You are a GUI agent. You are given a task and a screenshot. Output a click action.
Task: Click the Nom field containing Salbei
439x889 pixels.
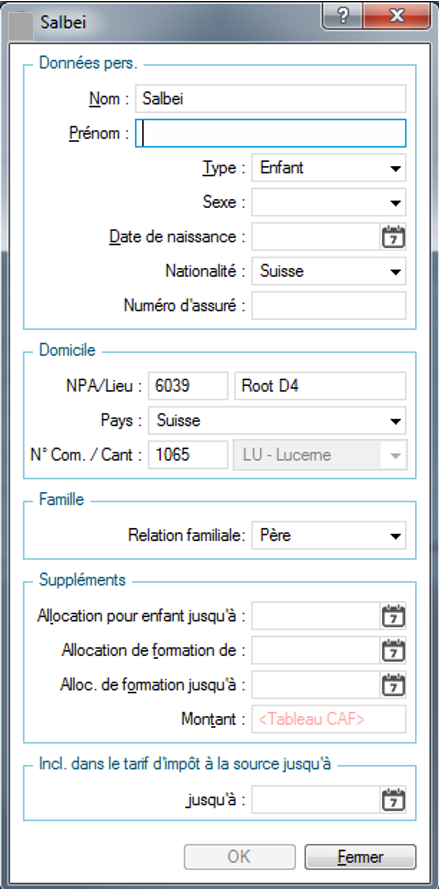[271, 99]
